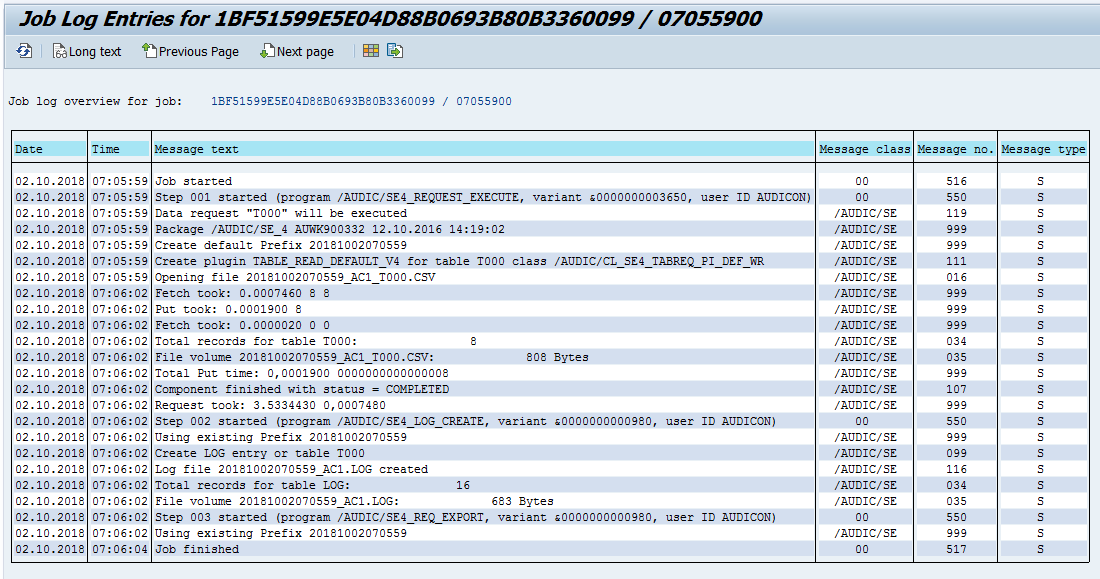Click the Refresh icon in the toolbar
The image size is (1100, 579).
pyautogui.click(x=22, y=51)
